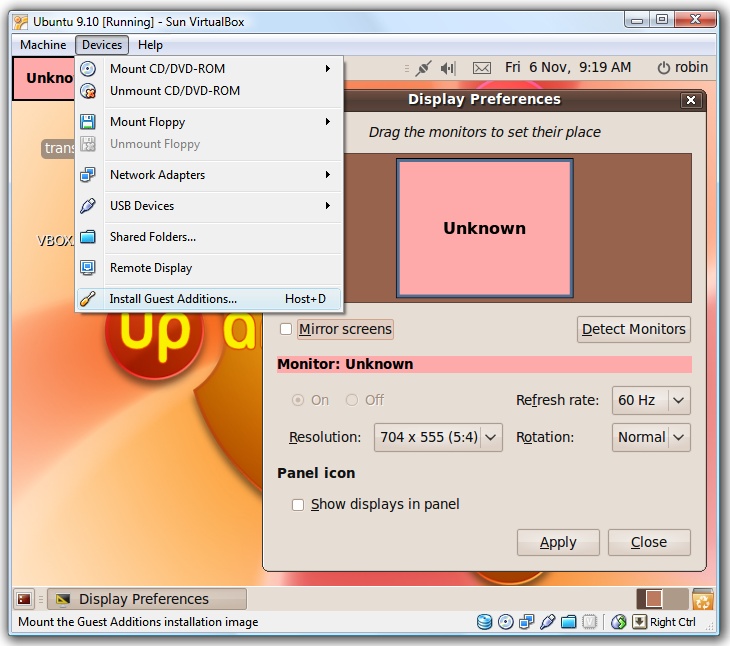Choose Shared Folders... menu entry
Viewport: 730px width, 646px height.
[x=209, y=237]
